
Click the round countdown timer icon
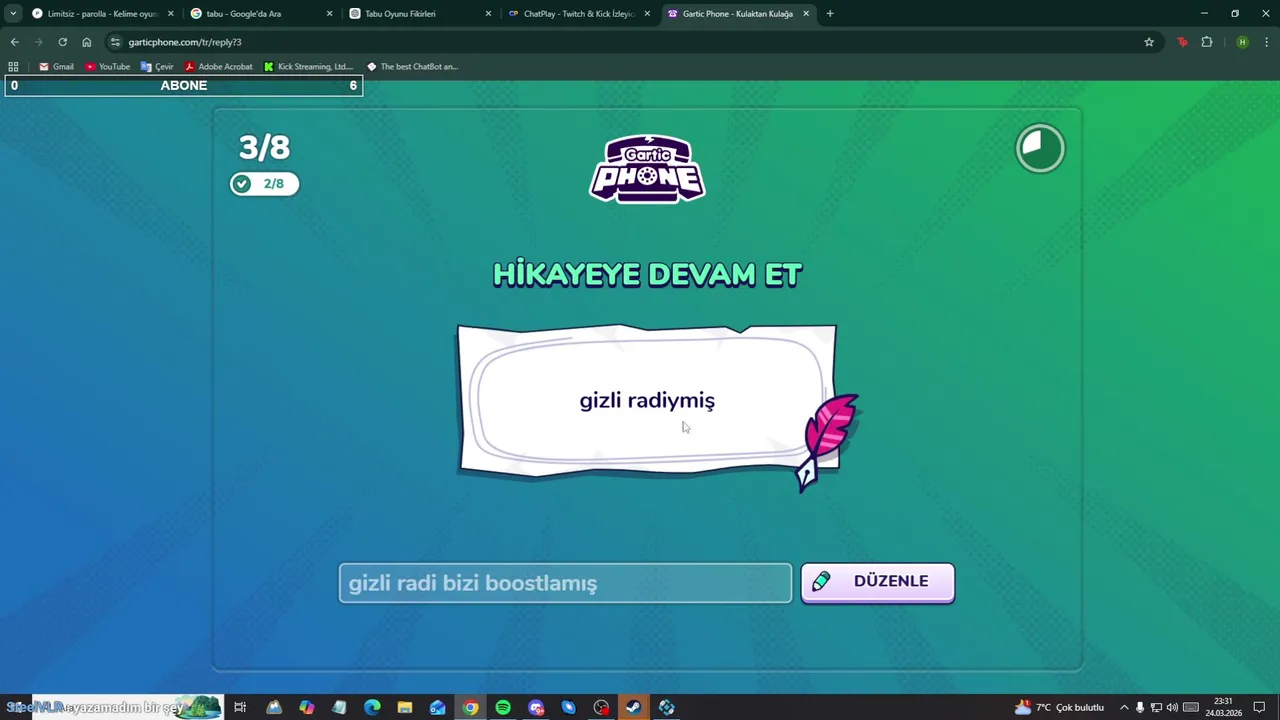1040,149
